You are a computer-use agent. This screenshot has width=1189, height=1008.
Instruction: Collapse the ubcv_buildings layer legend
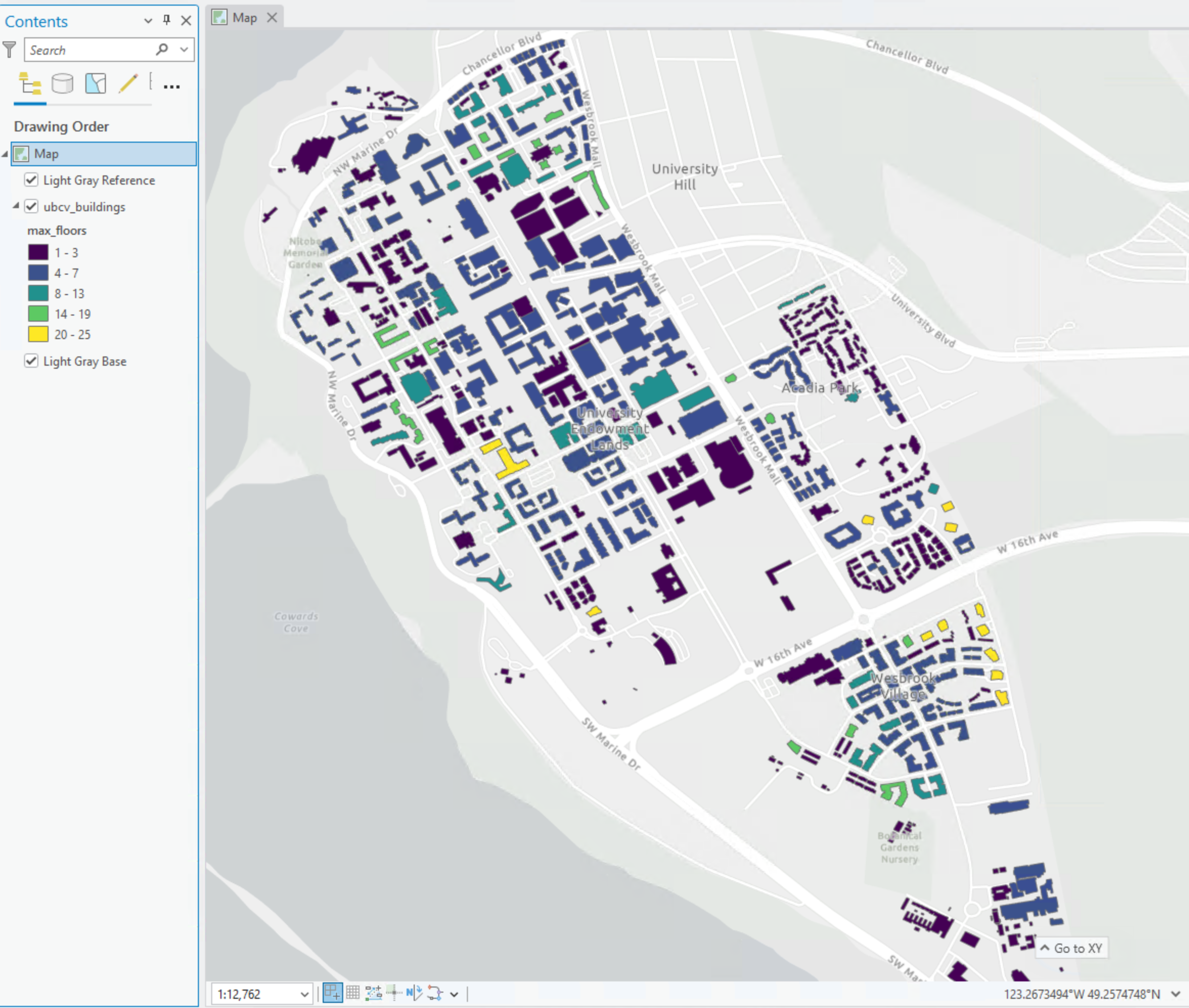[x=16, y=206]
